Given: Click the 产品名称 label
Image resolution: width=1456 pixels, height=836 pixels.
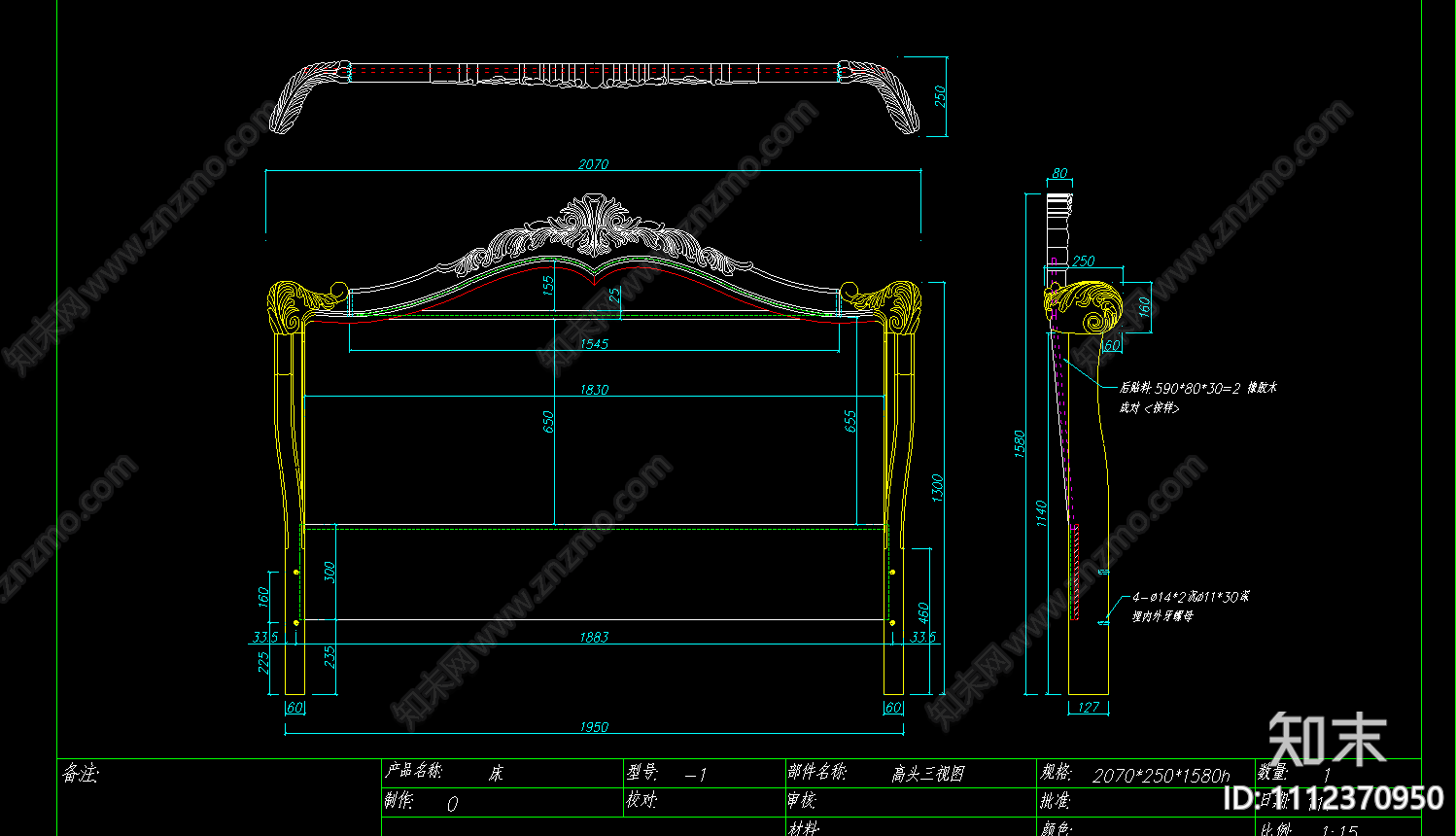Looking at the screenshot, I should (414, 771).
